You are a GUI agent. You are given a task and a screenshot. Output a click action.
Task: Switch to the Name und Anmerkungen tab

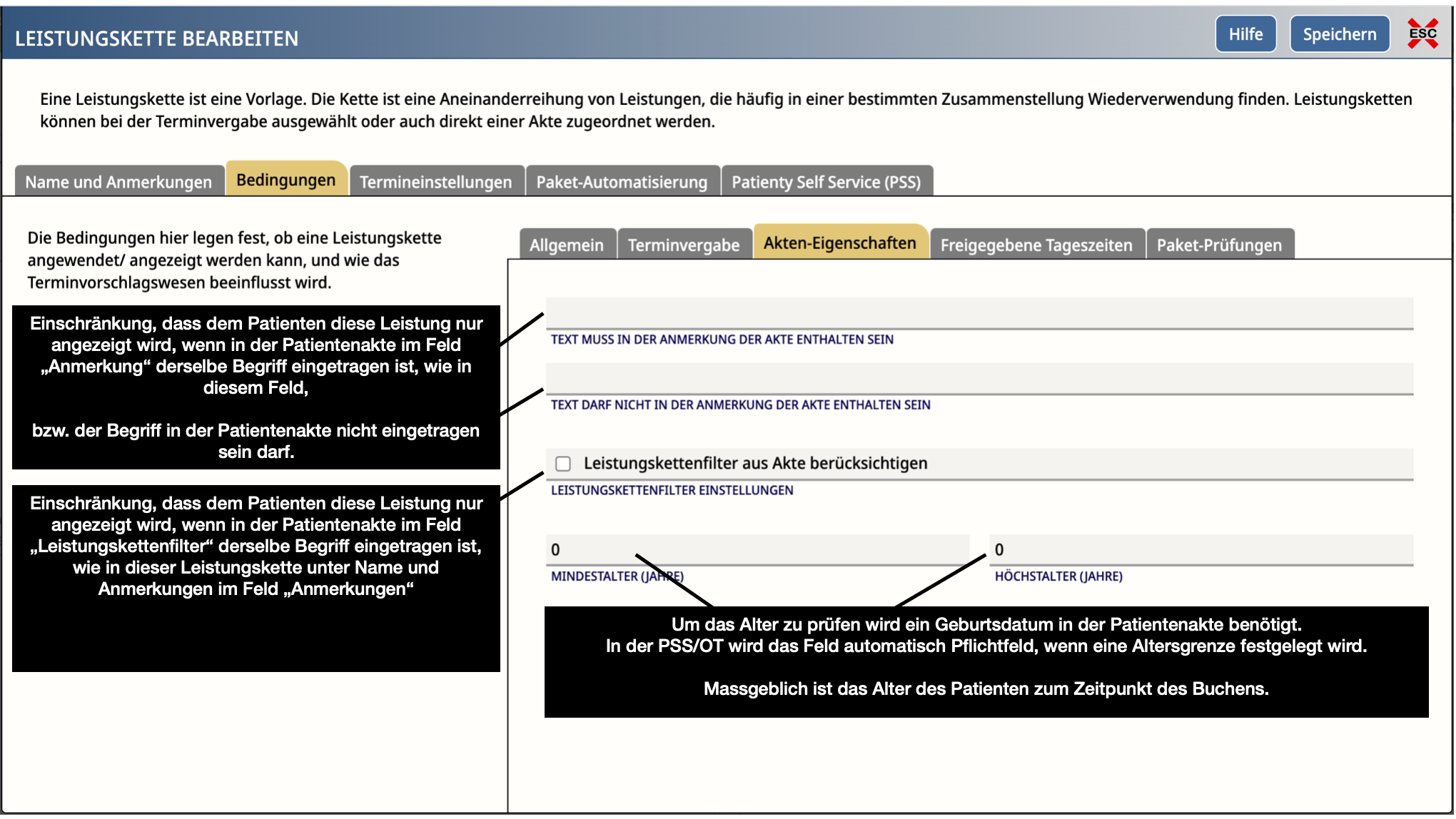click(118, 182)
